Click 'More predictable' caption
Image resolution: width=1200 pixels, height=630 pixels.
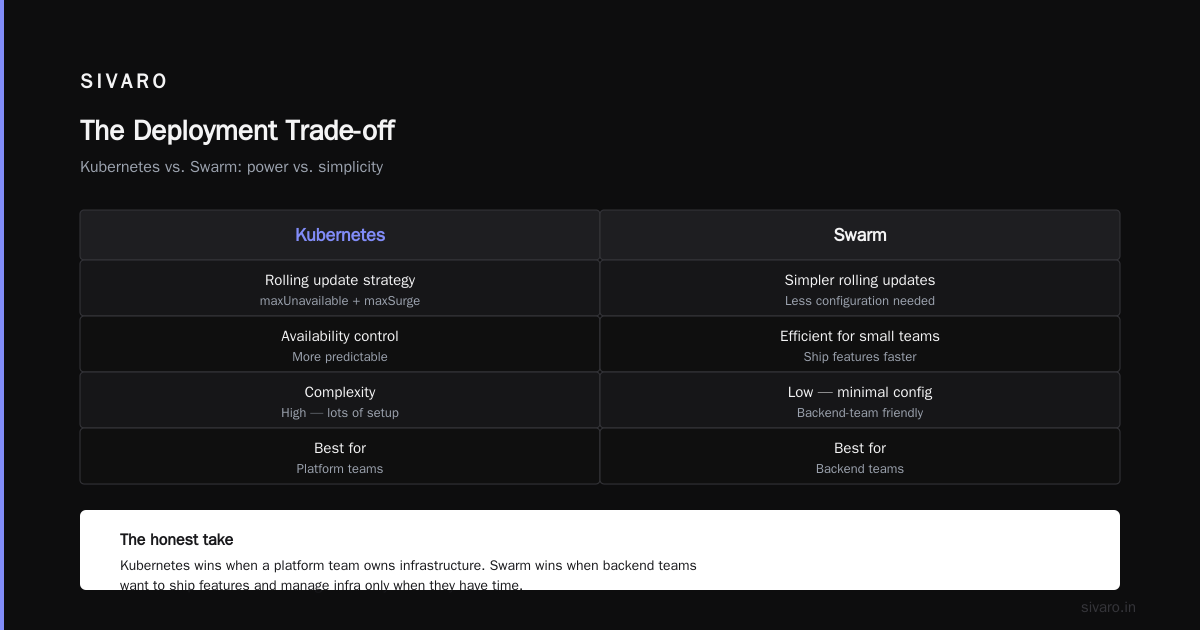(x=340, y=357)
